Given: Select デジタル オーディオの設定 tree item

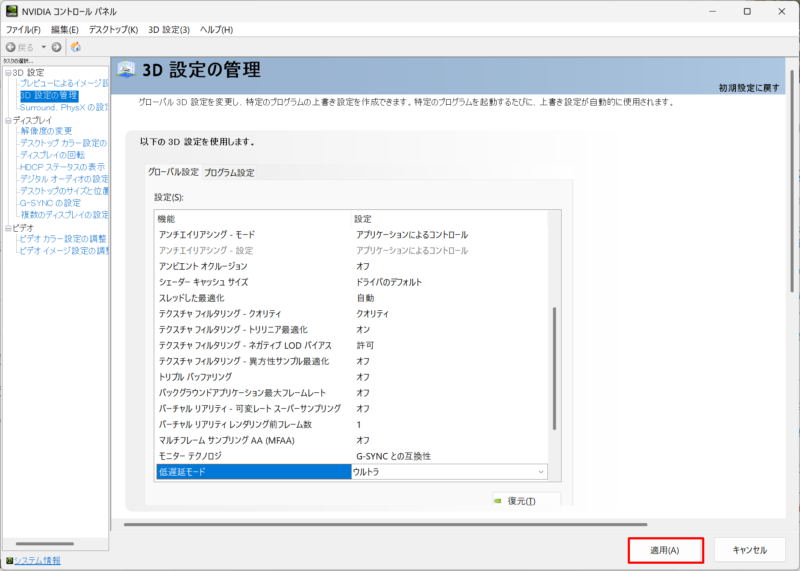Looking at the screenshot, I should [64, 179].
